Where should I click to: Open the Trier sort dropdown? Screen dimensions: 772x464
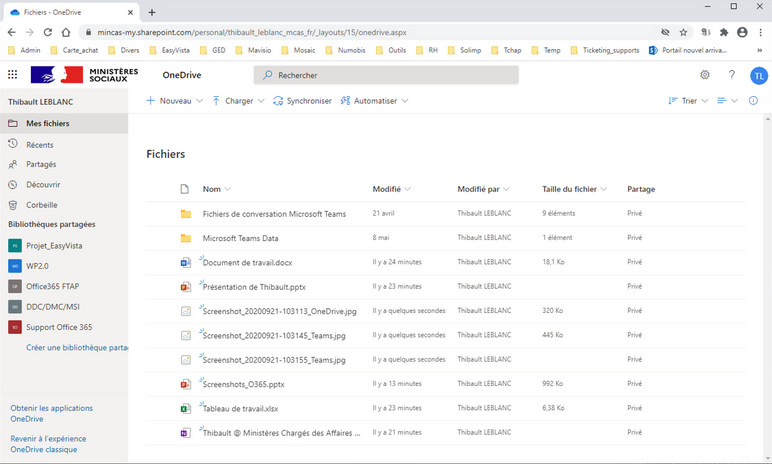tap(688, 101)
